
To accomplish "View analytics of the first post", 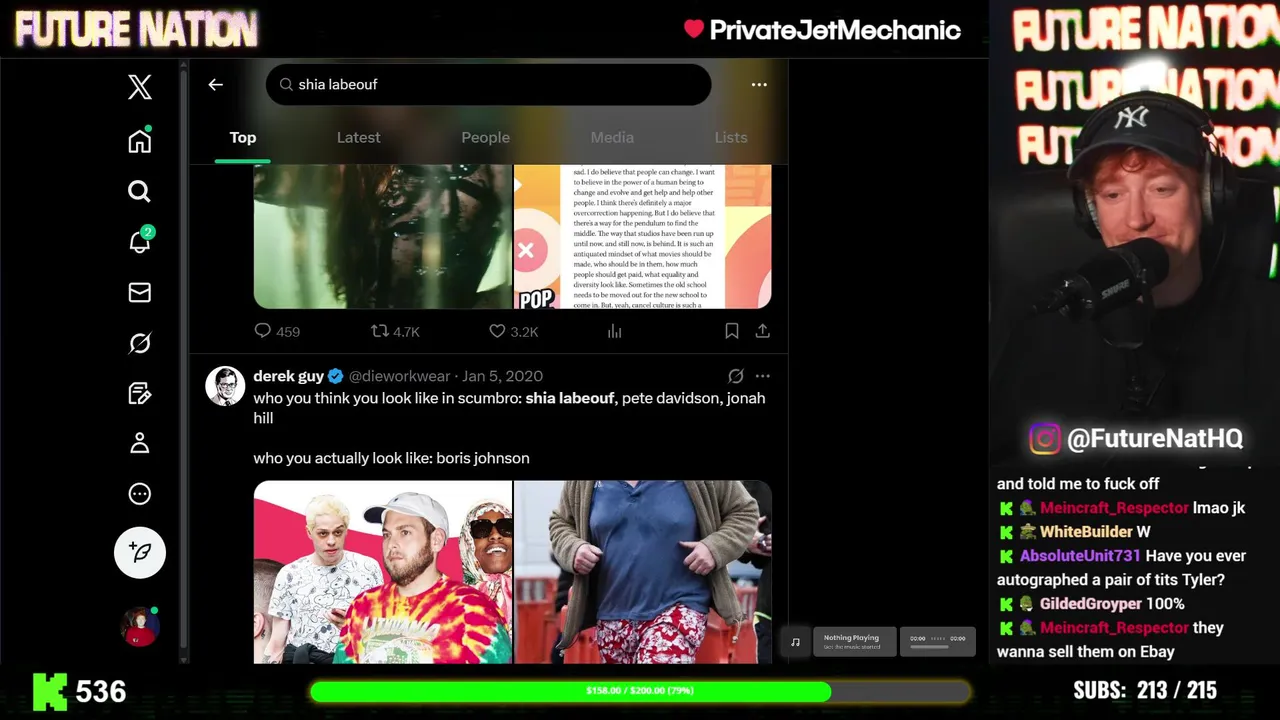I will [x=614, y=331].
